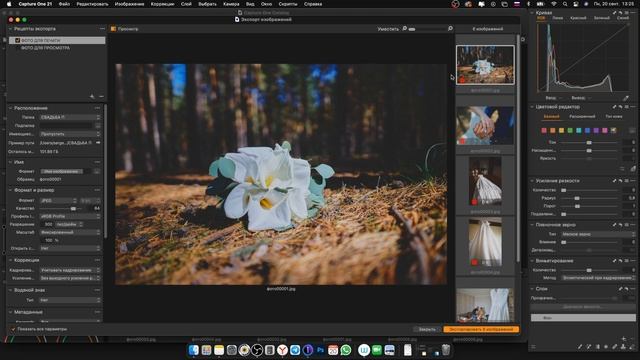Reset the Curve tool adjustments
The image size is (640, 360).
point(620,13)
